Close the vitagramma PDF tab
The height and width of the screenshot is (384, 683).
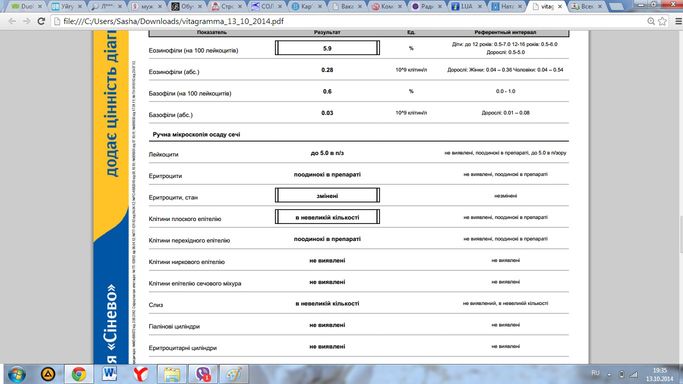pyautogui.click(x=560, y=7)
